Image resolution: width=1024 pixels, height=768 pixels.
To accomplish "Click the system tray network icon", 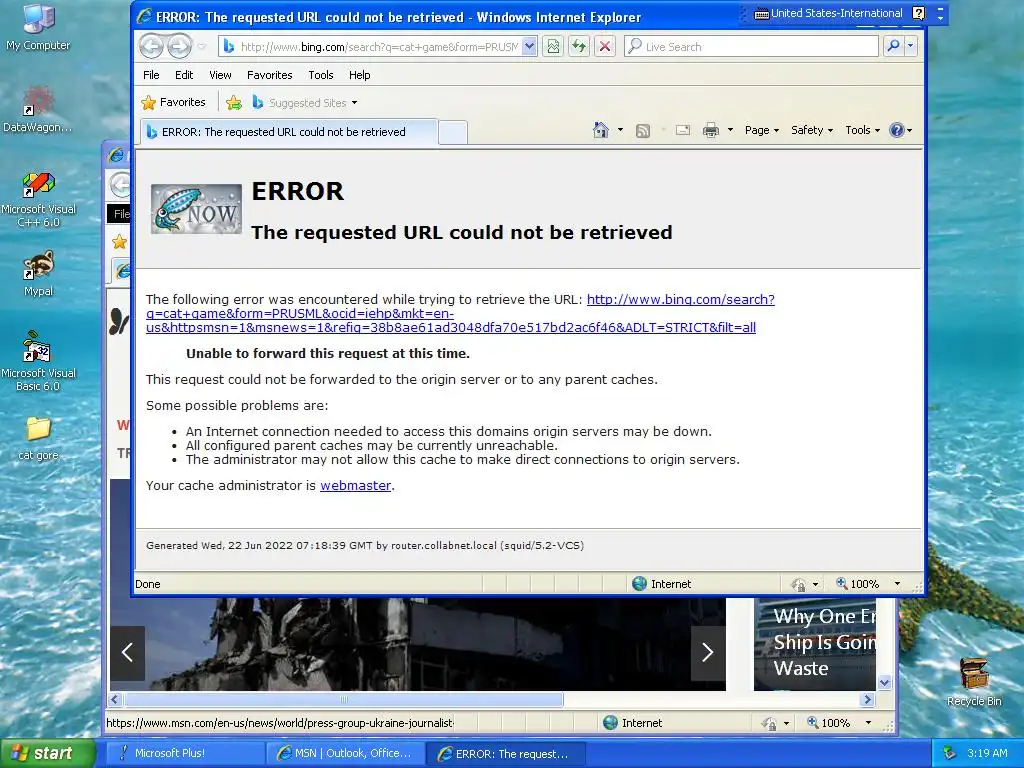I will pos(949,753).
